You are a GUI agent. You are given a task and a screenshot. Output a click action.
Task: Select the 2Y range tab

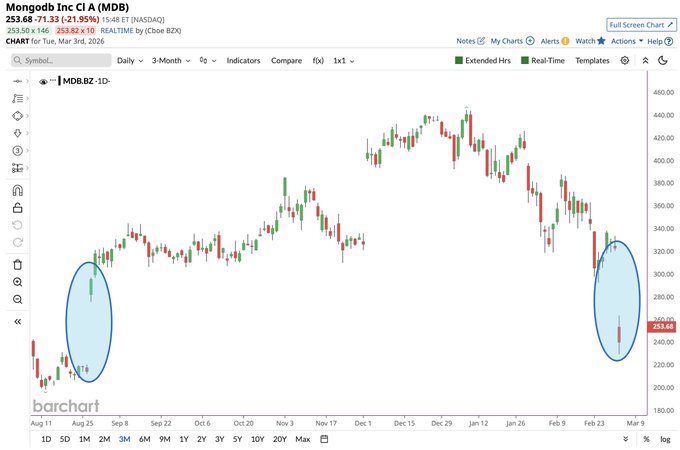(x=202, y=439)
